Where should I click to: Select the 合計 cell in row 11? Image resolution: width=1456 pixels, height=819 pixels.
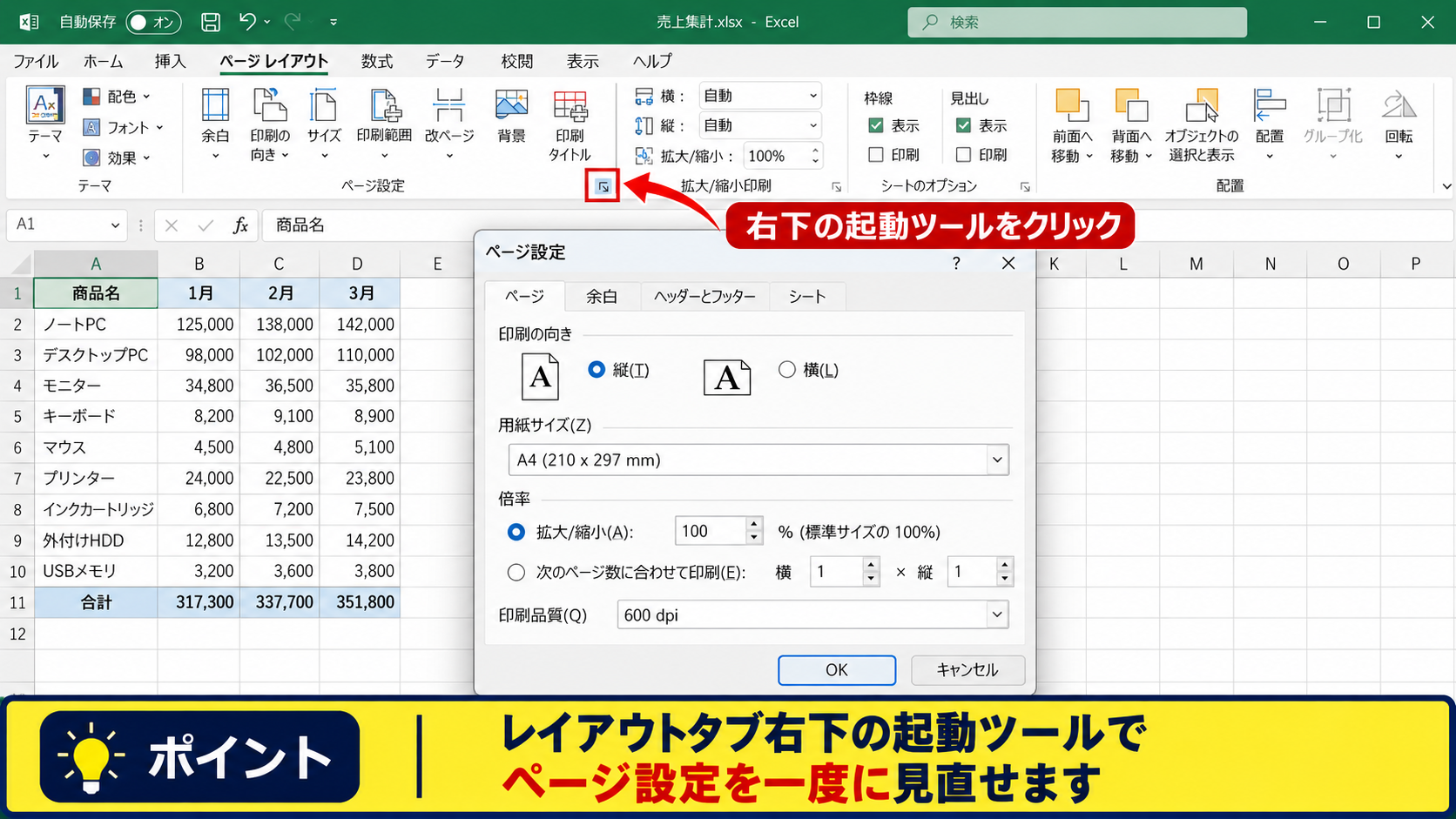(x=96, y=602)
